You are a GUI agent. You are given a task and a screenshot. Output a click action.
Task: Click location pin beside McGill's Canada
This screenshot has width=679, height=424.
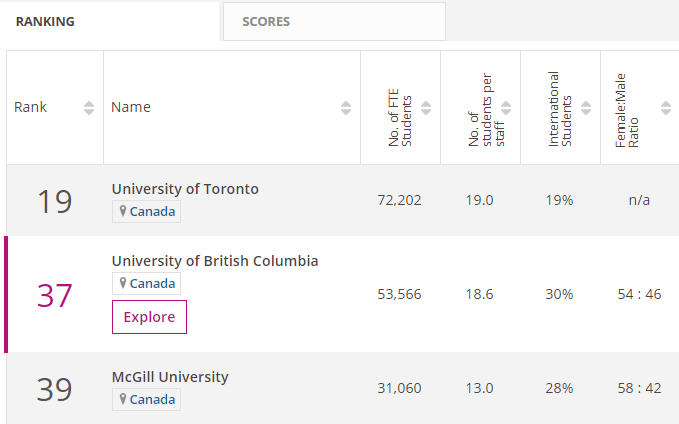click(x=124, y=399)
